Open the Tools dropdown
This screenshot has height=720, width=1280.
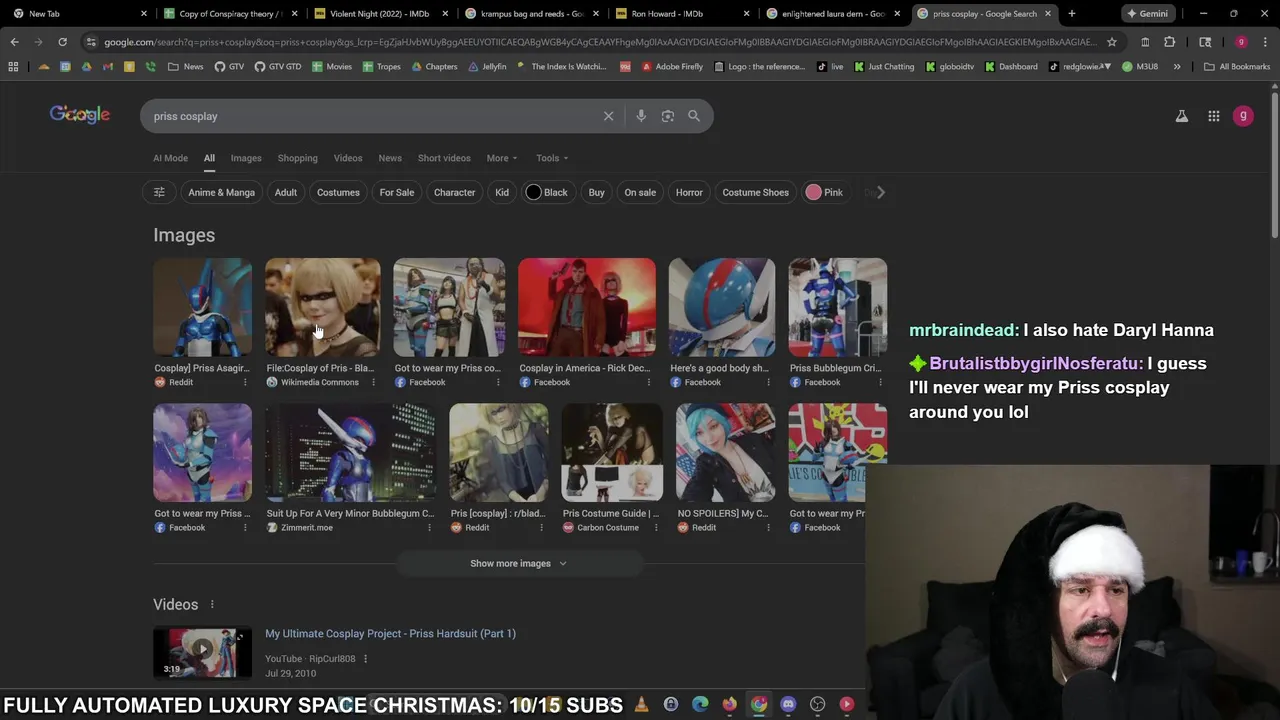(x=552, y=158)
